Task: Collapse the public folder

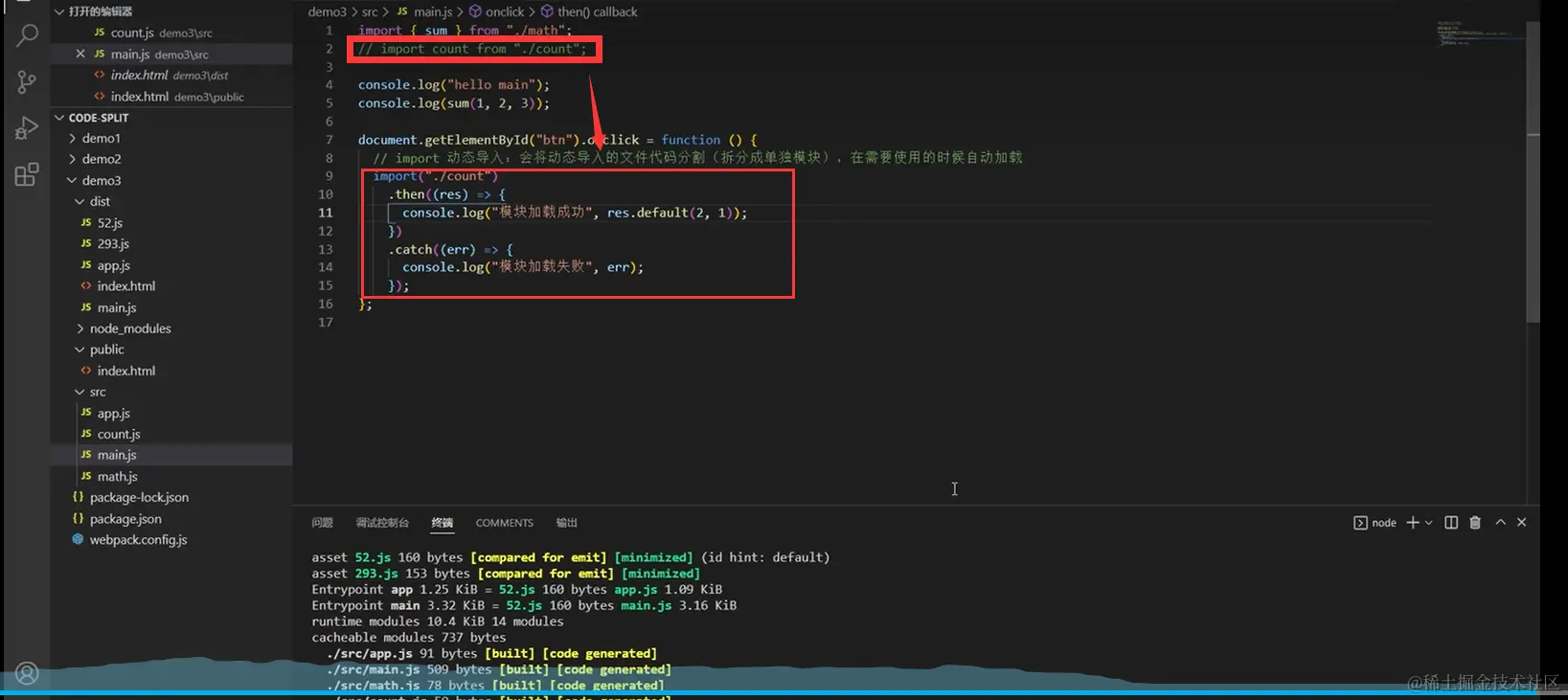Action: click(80, 350)
